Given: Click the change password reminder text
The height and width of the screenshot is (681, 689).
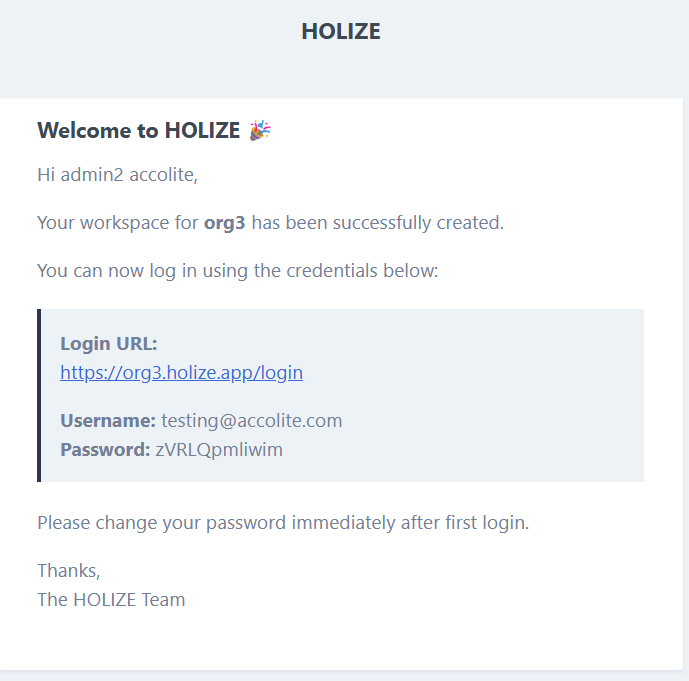Looking at the screenshot, I should tap(283, 523).
